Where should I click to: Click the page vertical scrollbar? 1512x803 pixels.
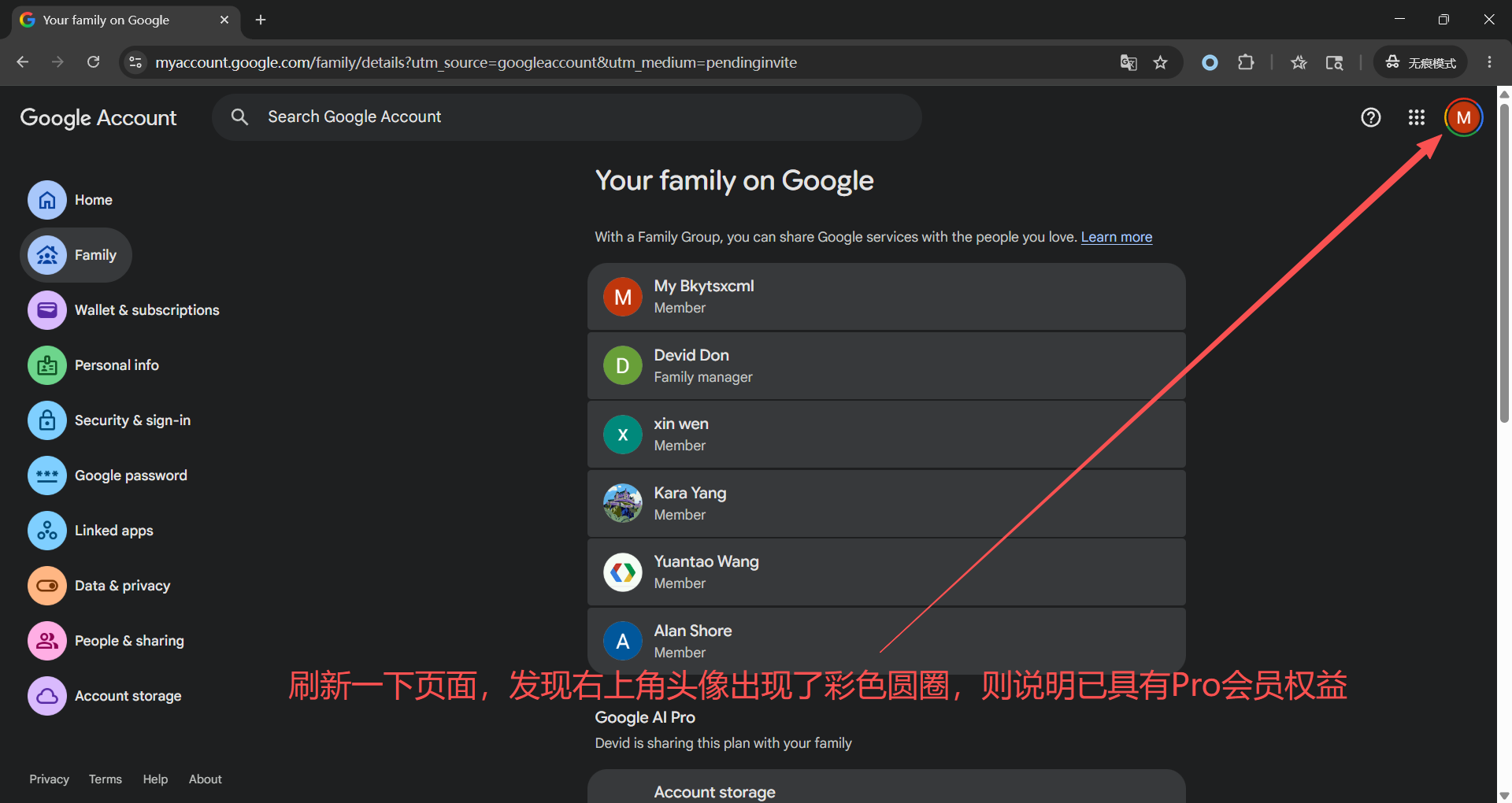1504,264
